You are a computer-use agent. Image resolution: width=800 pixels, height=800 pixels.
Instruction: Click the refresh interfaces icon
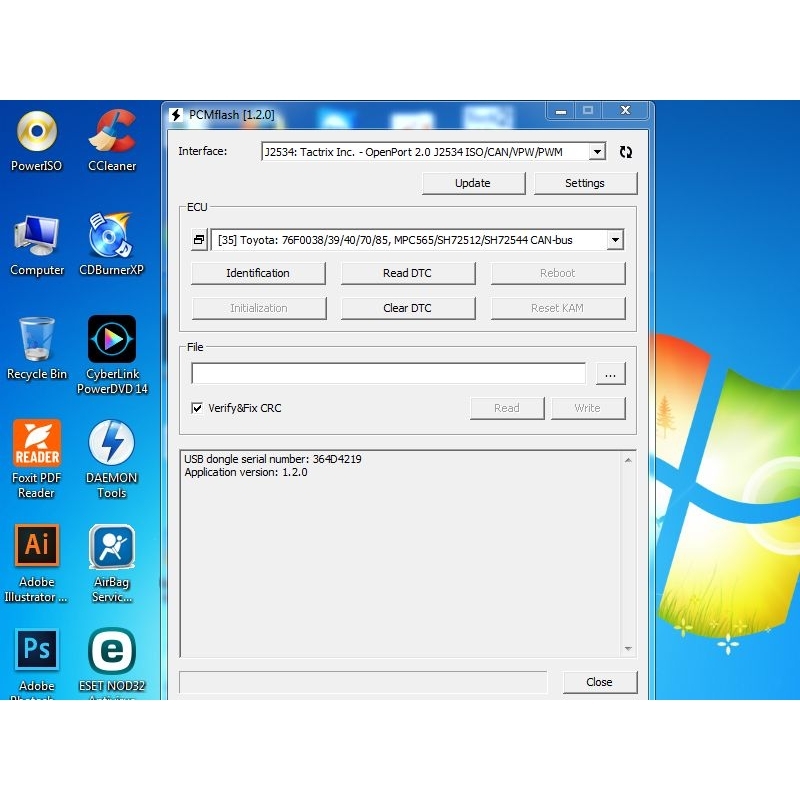click(626, 152)
